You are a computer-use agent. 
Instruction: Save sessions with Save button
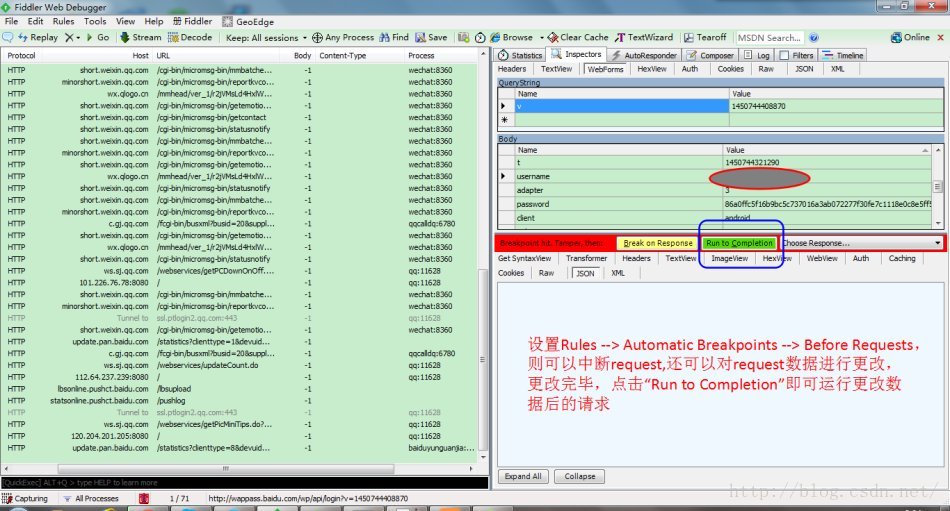tap(431, 38)
